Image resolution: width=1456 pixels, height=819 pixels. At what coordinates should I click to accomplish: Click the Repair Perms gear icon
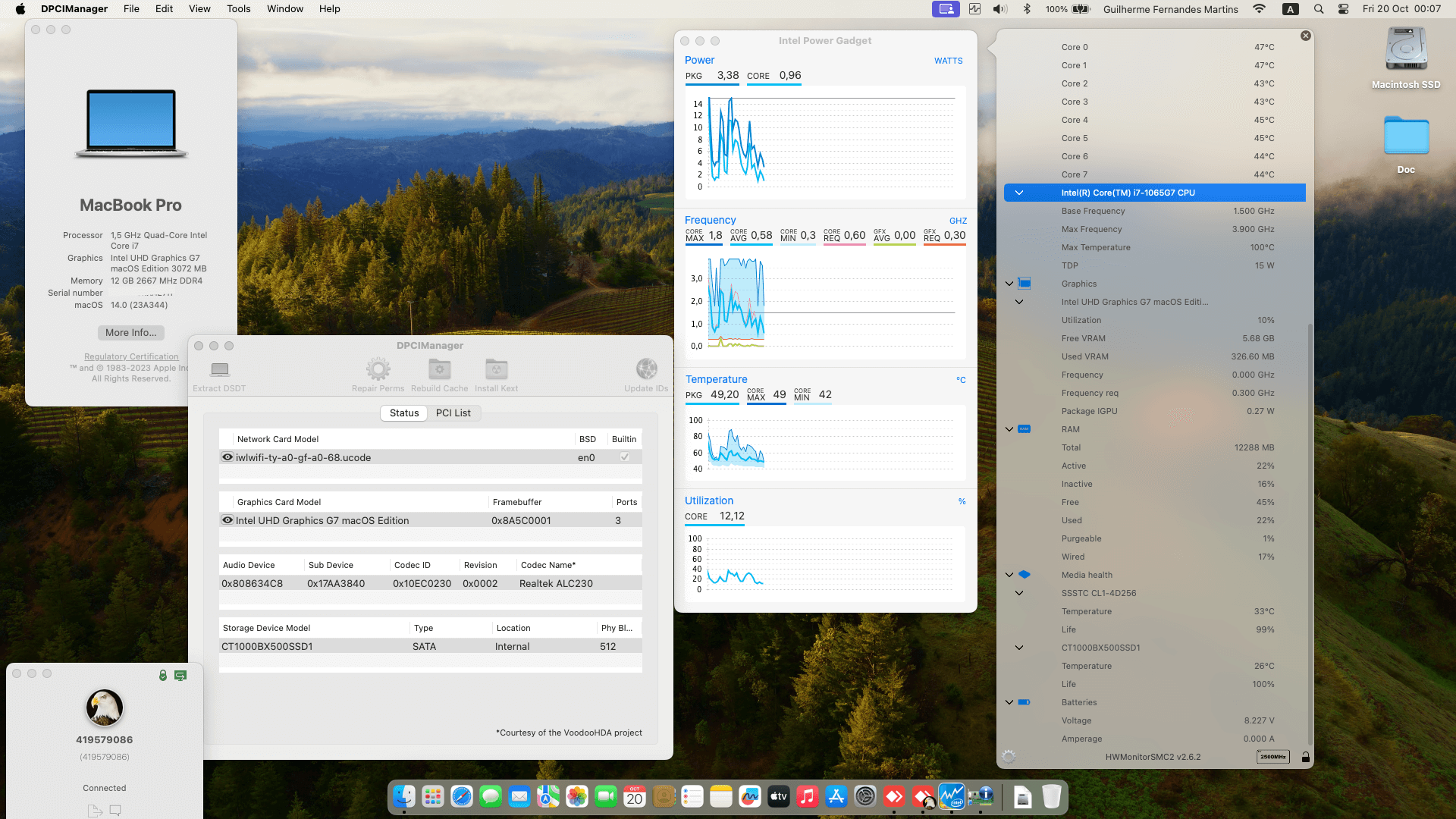tap(378, 370)
